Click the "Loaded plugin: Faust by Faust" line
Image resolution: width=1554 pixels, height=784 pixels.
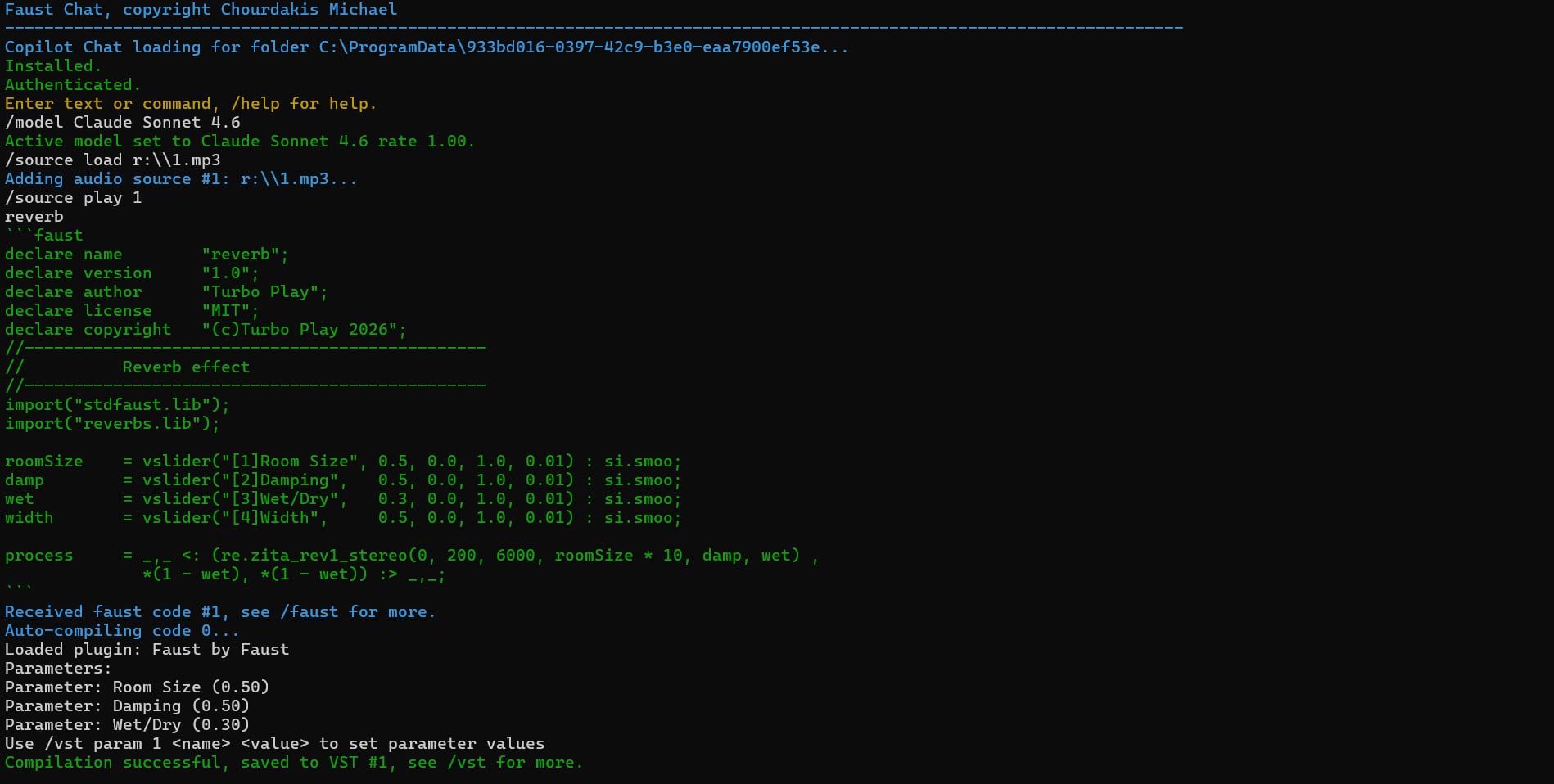point(147,650)
